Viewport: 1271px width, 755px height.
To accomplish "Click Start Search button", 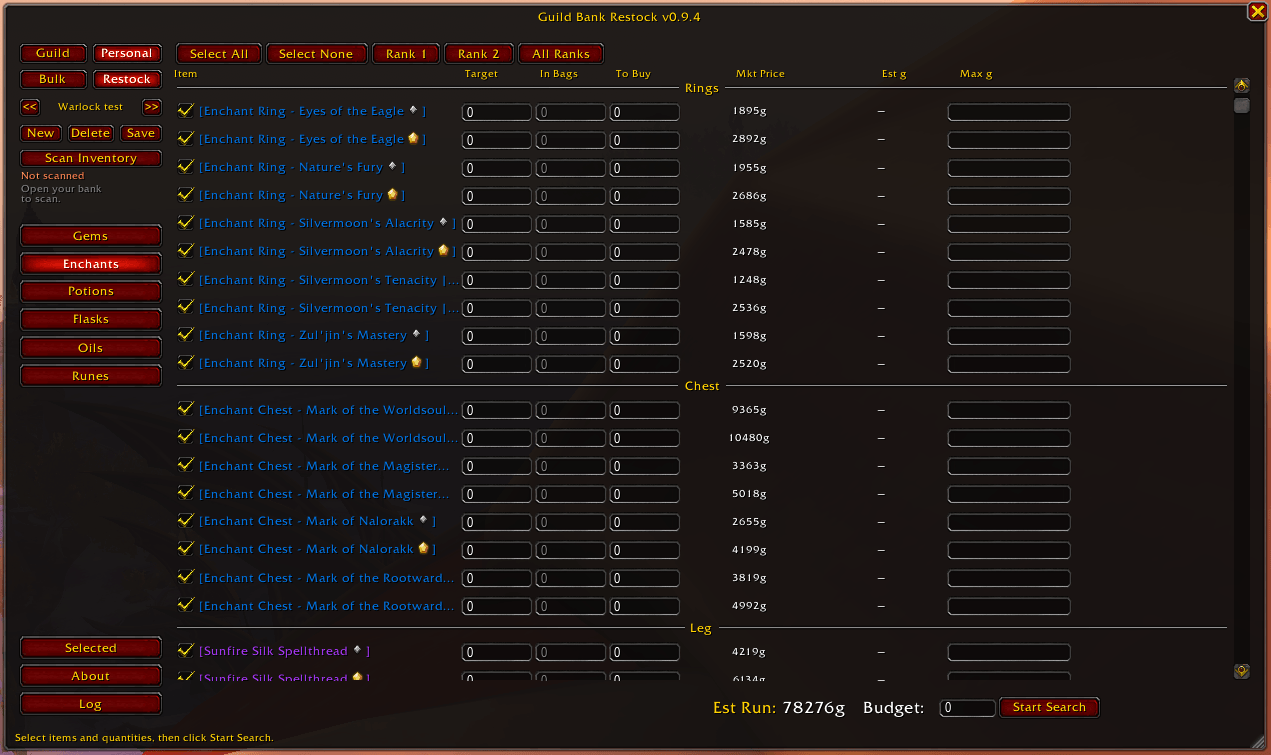I will pyautogui.click(x=1049, y=707).
